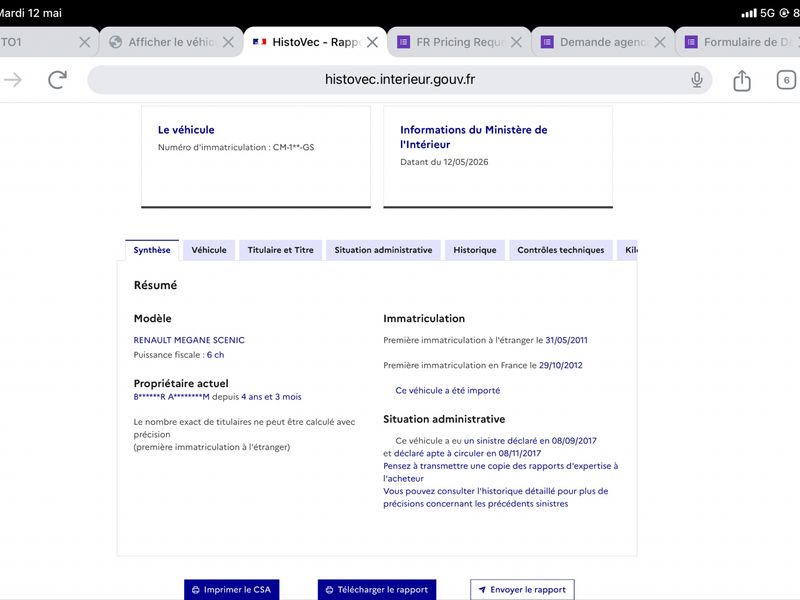This screenshot has width=800, height=600.
Task: Close the Demande agence tab
Action: coord(660,42)
